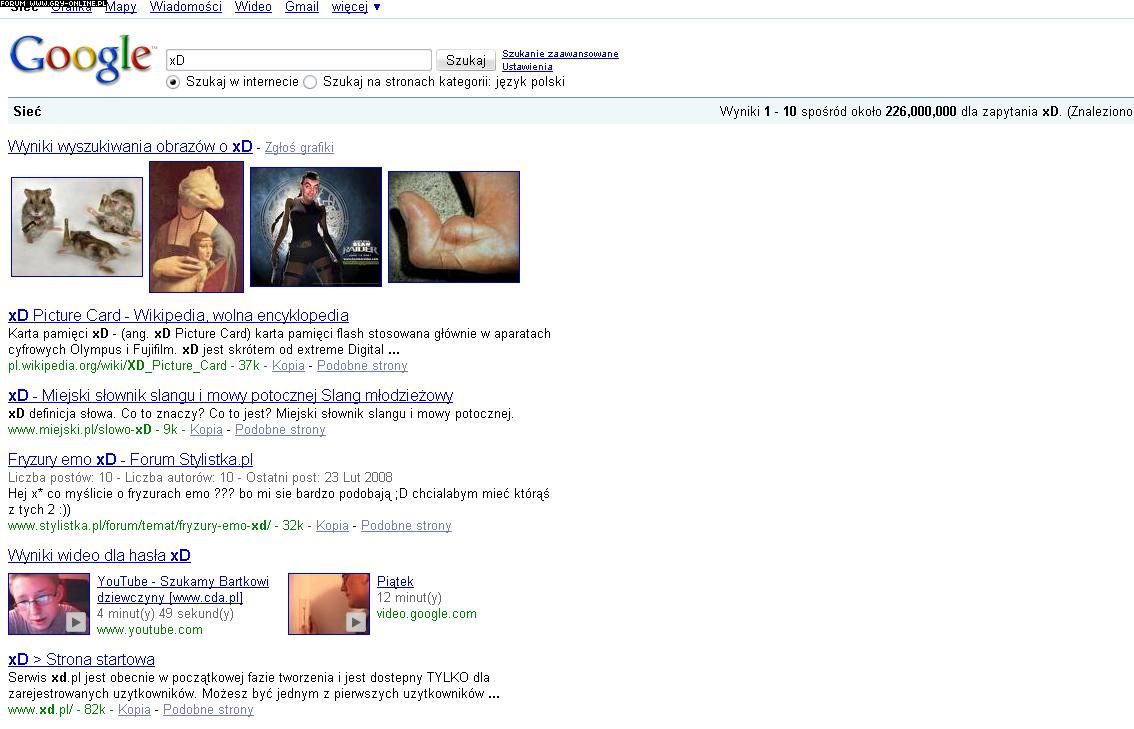Image resolution: width=1134 pixels, height=729 pixels.
Task: Open the Wideo tab
Action: coord(253,7)
